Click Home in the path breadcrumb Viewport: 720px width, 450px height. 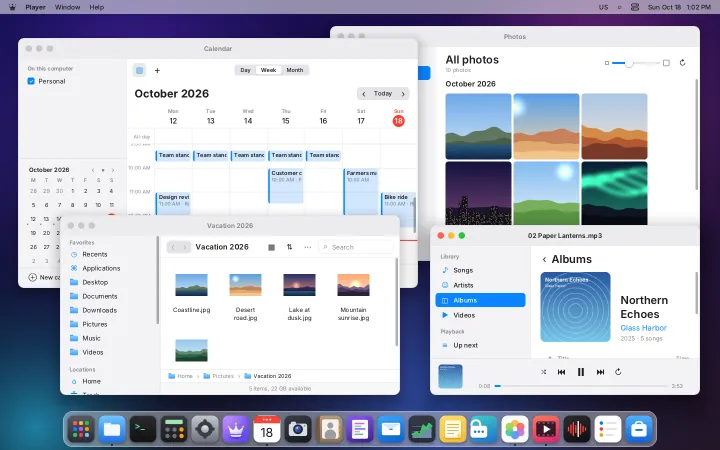pyautogui.click(x=180, y=376)
